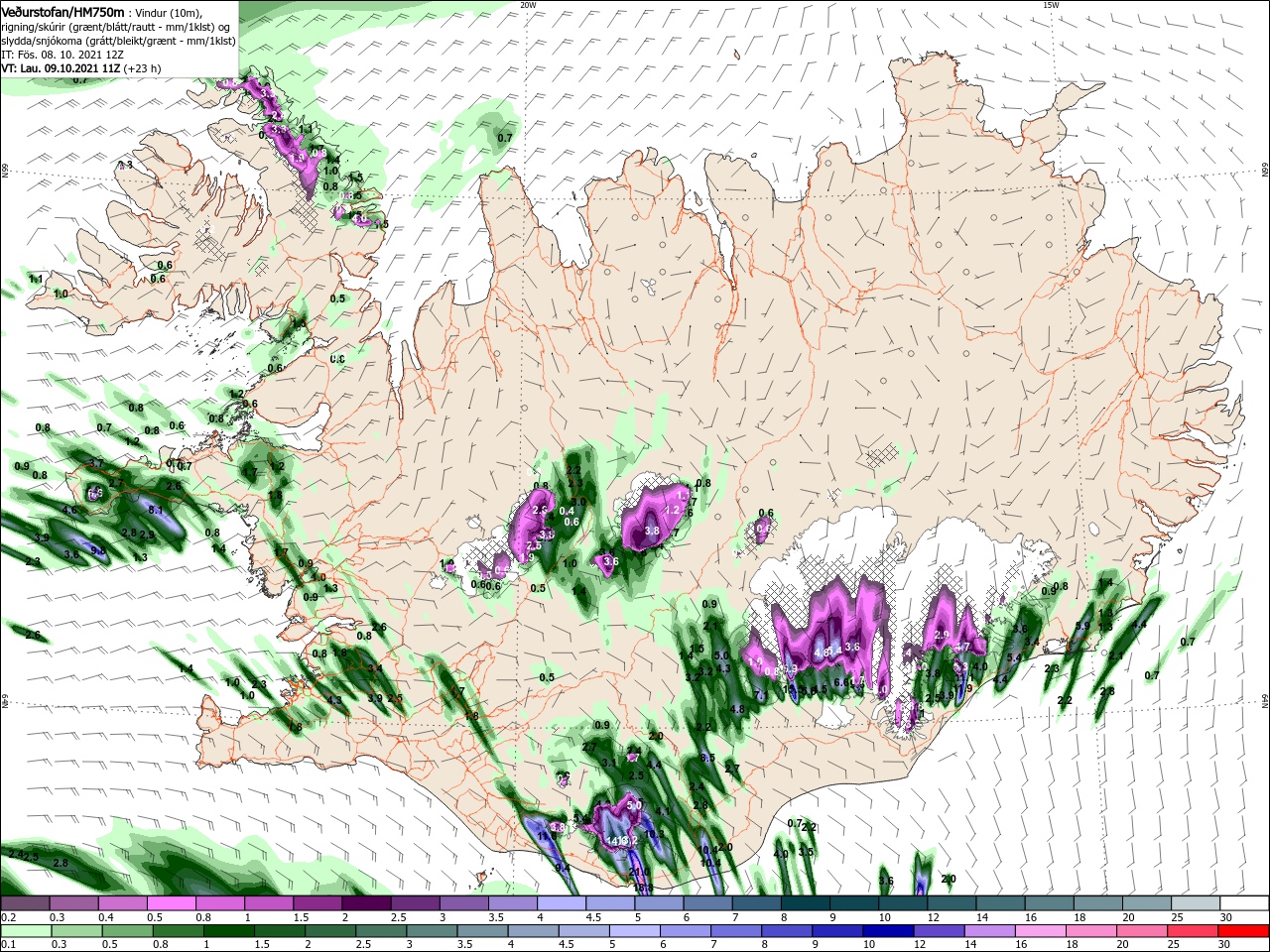Click the 20W longitude label
Viewport: 1270px width, 952px height.
tap(528, 5)
